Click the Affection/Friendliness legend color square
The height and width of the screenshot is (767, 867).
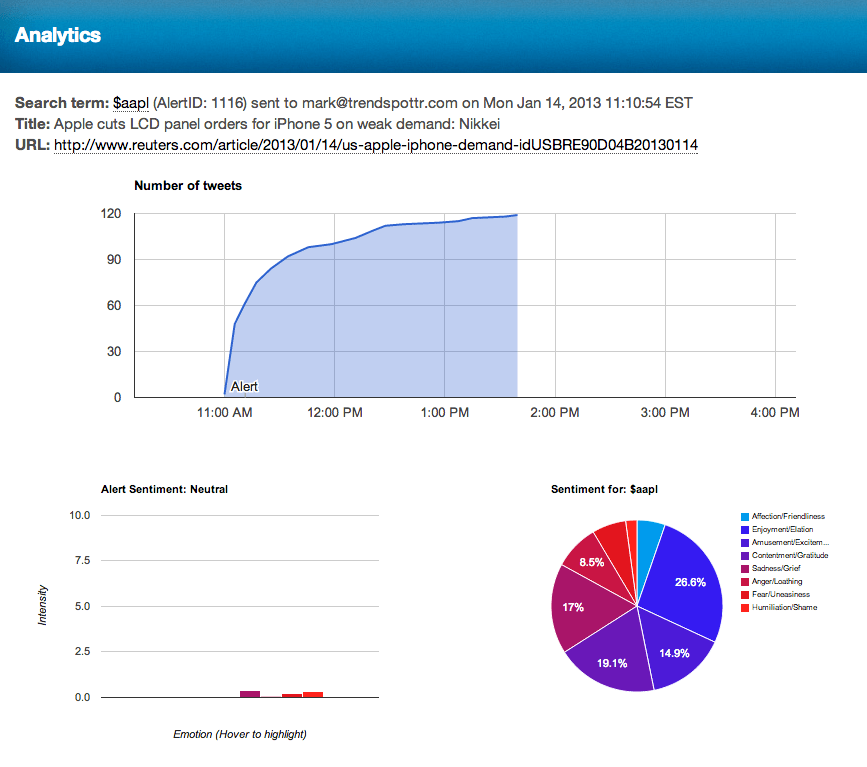[x=744, y=516]
